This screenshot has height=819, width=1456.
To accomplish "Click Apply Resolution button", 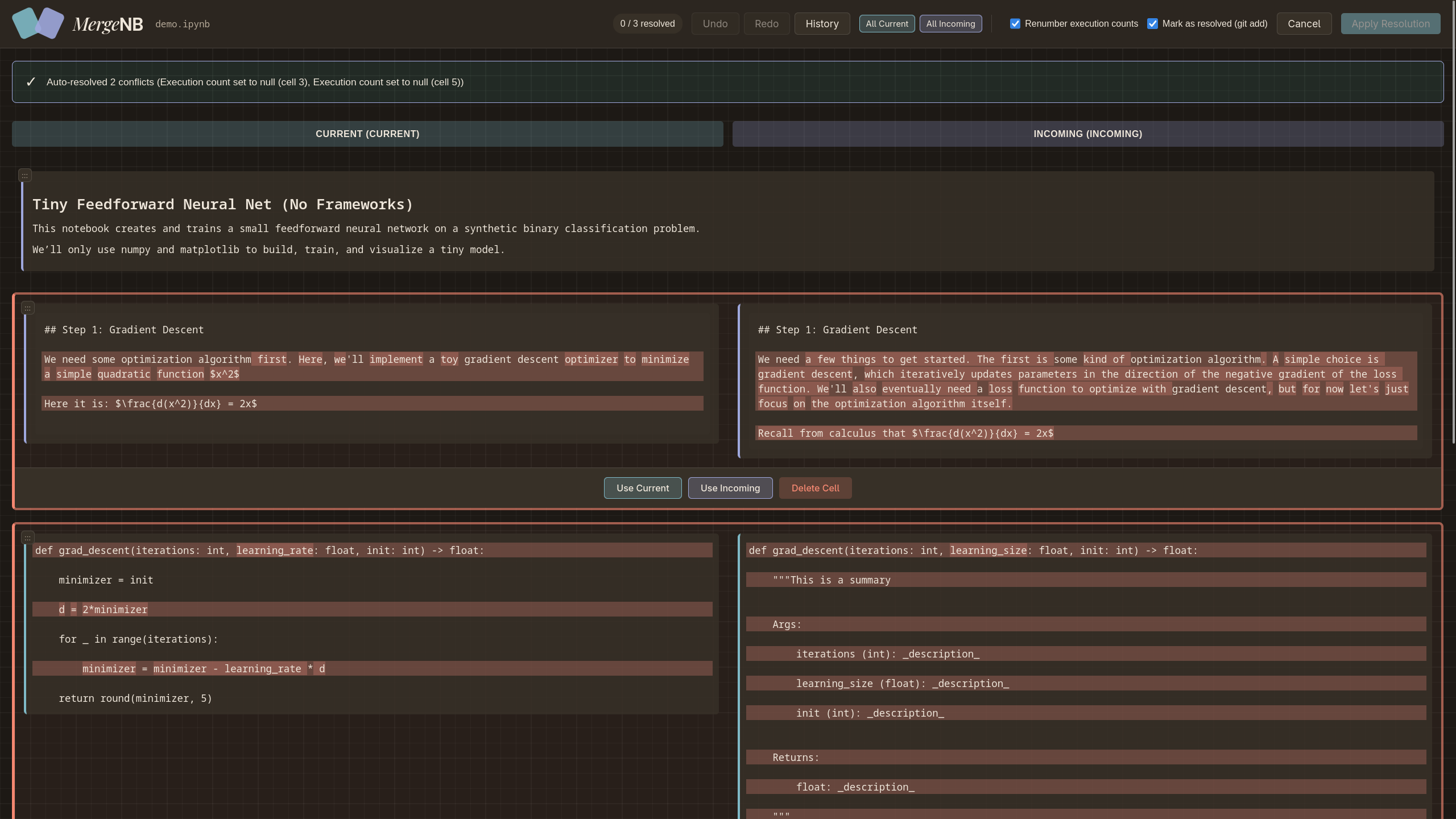I will [x=1391, y=24].
